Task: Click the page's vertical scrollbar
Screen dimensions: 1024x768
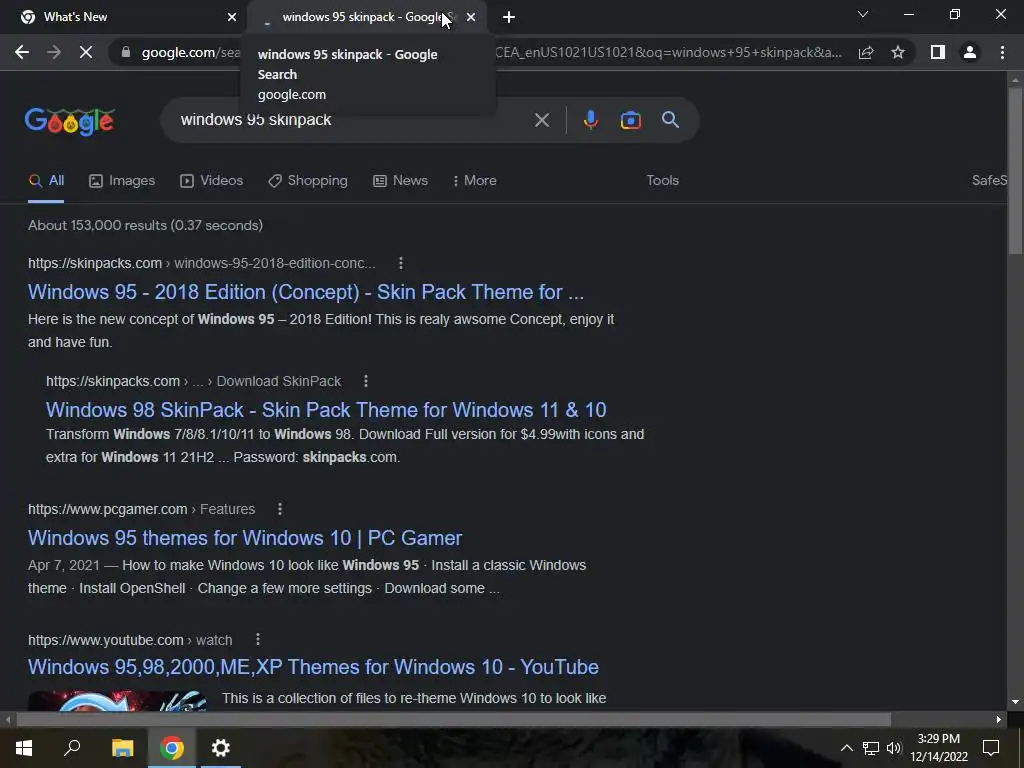Action: click(x=1015, y=170)
